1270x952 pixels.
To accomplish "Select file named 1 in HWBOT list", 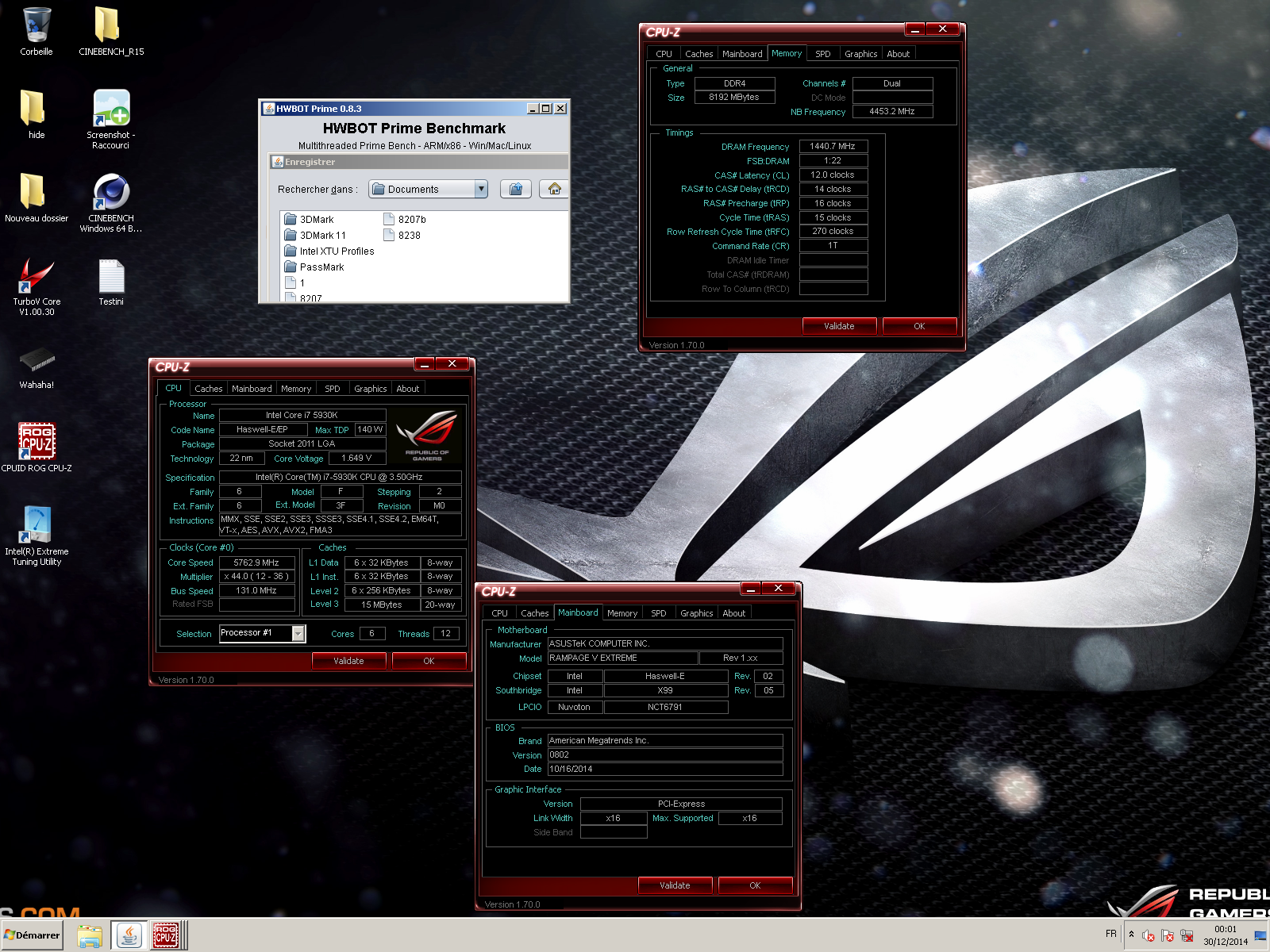I will [294, 283].
